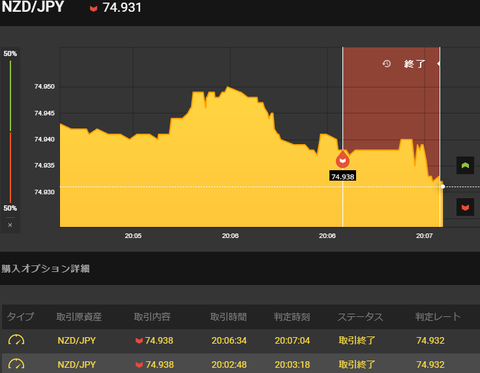Click the green up-arrow HIGH button
The width and height of the screenshot is (480, 373).
pyautogui.click(x=465, y=165)
